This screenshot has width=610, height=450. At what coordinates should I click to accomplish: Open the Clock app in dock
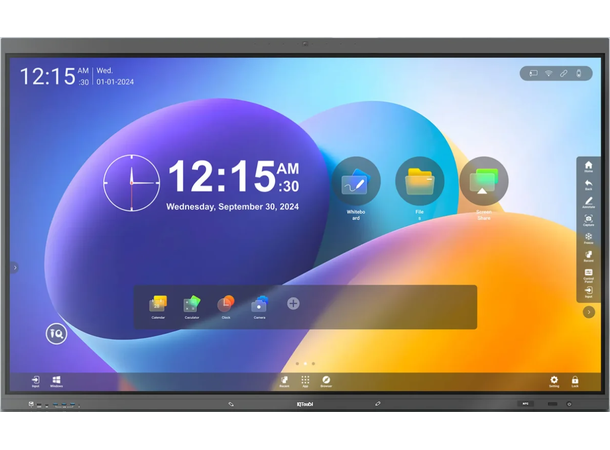click(x=226, y=307)
